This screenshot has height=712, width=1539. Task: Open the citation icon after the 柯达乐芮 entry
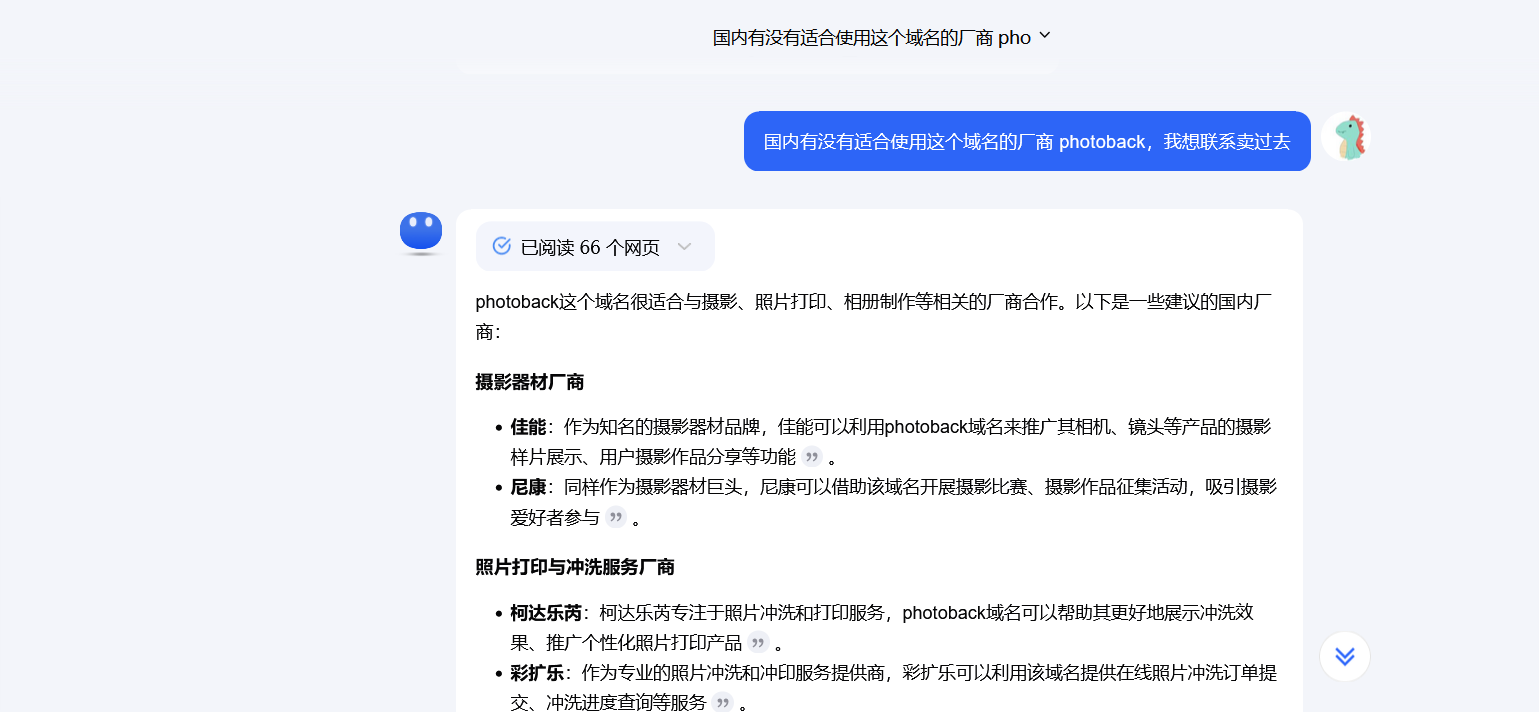(x=758, y=642)
